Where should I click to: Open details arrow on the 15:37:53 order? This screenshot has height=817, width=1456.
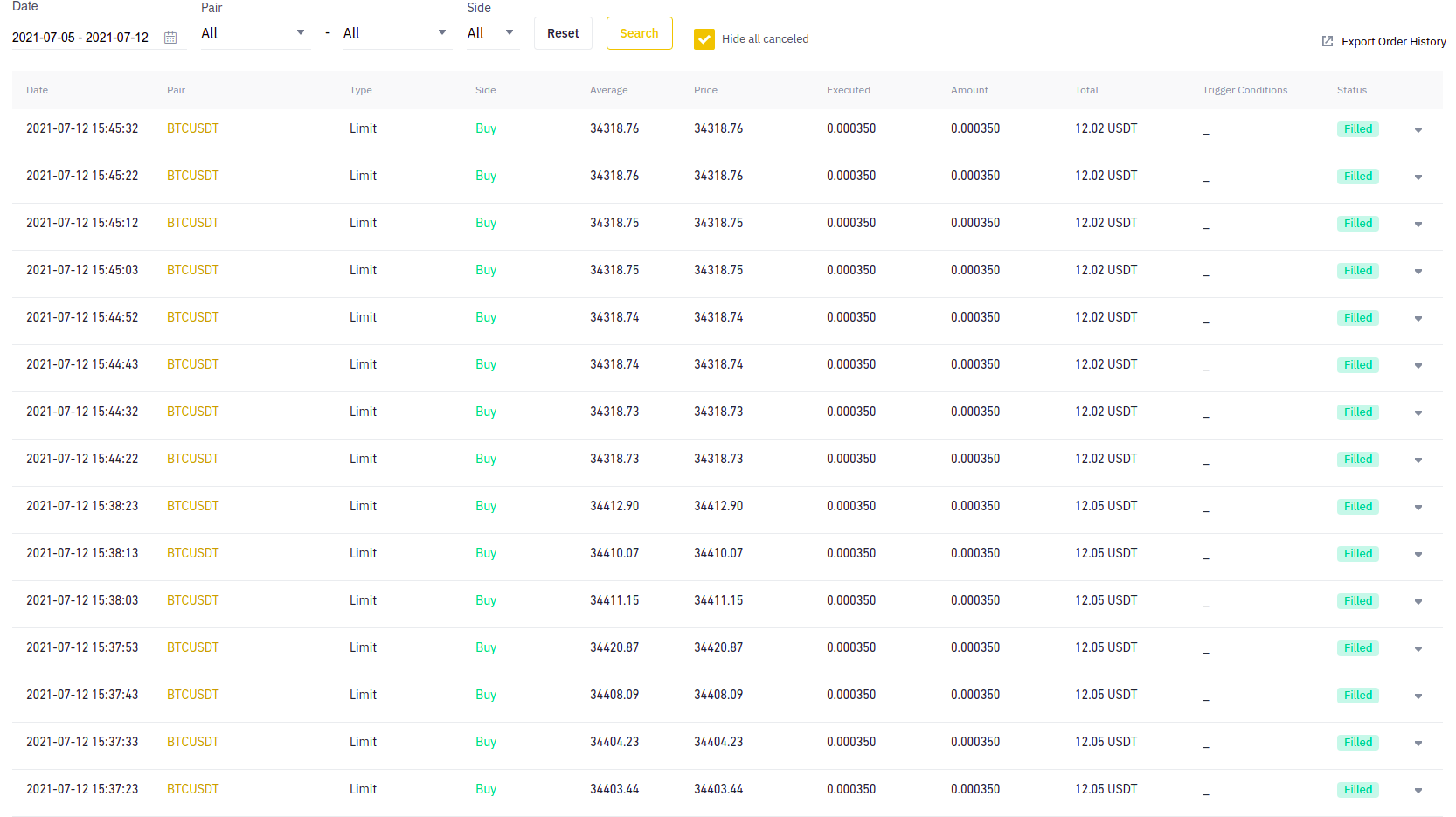pyautogui.click(x=1418, y=648)
